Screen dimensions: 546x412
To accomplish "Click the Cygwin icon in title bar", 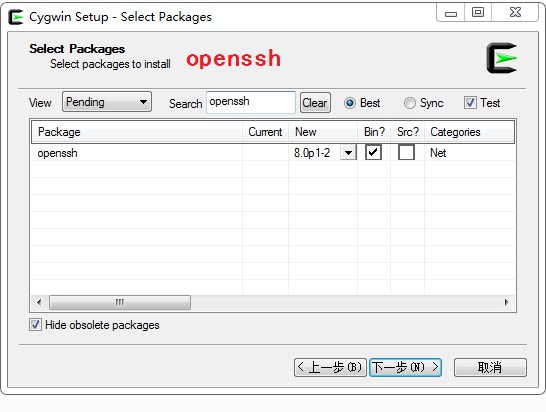I will click(15, 17).
